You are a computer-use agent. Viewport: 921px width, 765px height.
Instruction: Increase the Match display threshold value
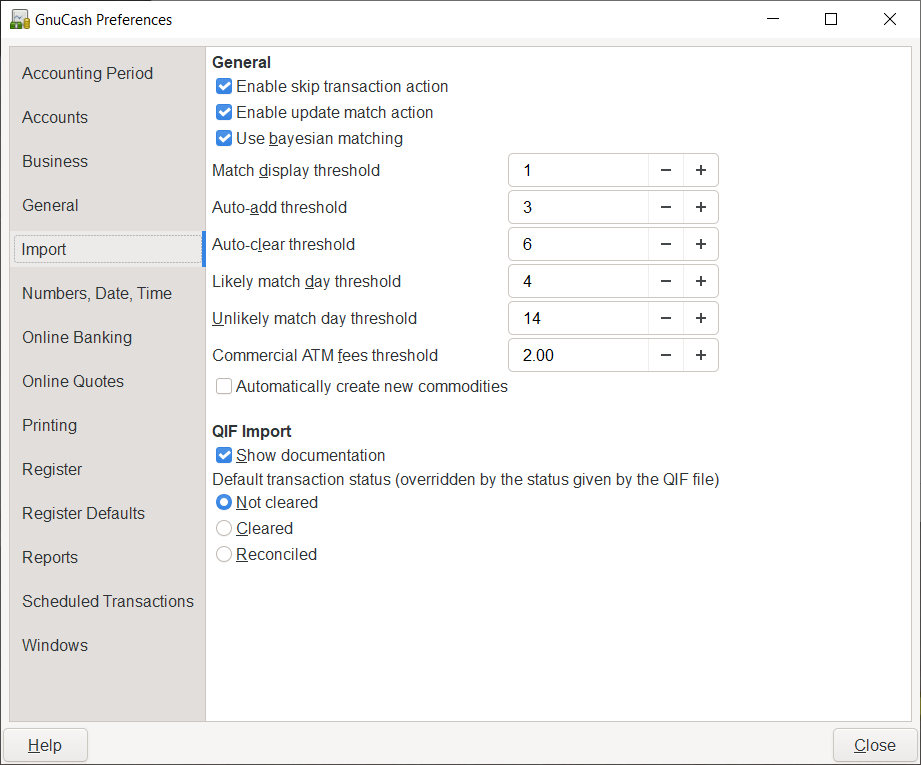tap(701, 171)
